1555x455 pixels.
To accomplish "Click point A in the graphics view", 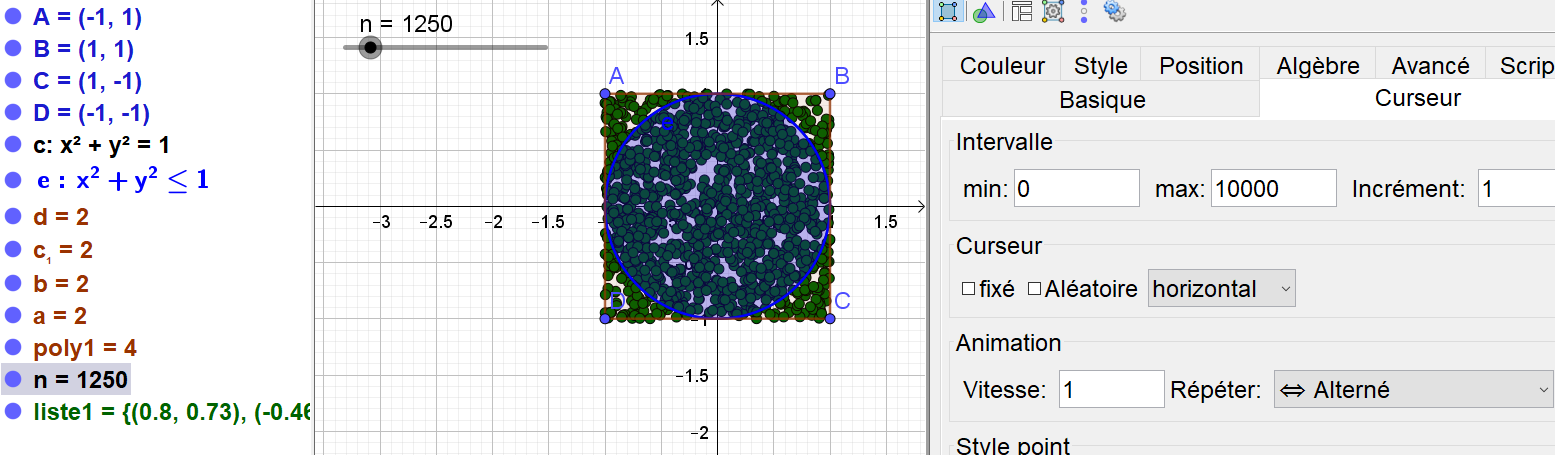I will [605, 94].
